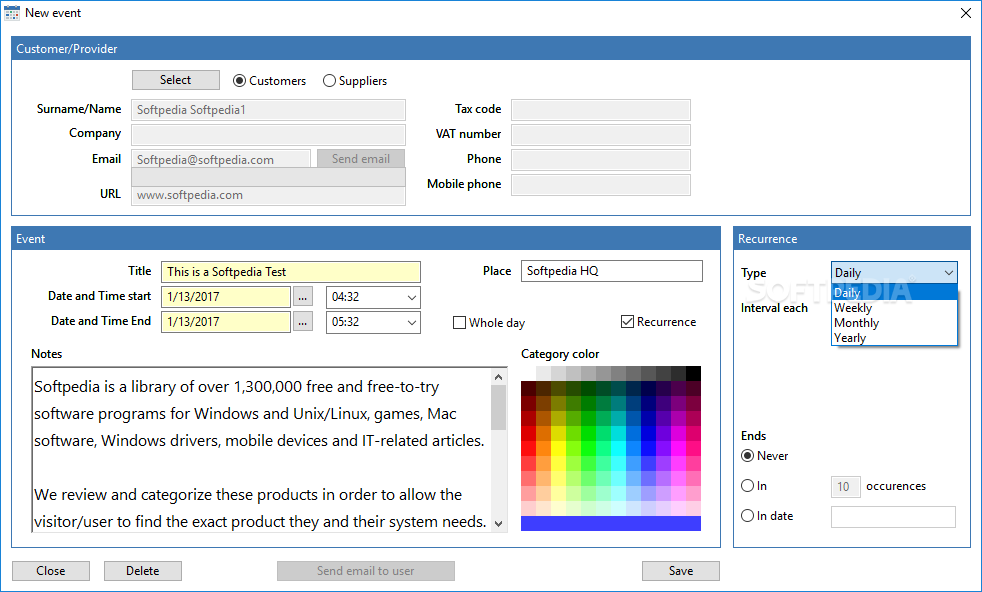
Task: Save the event with the Save button
Action: click(681, 571)
